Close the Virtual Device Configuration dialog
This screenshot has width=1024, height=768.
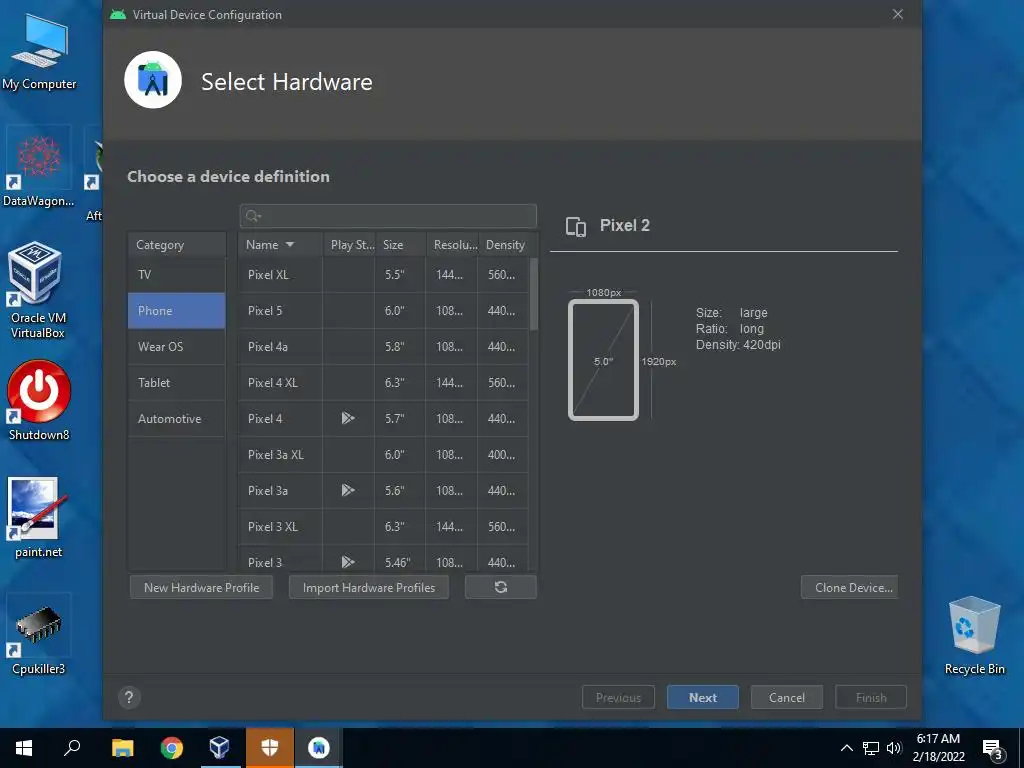tap(898, 14)
